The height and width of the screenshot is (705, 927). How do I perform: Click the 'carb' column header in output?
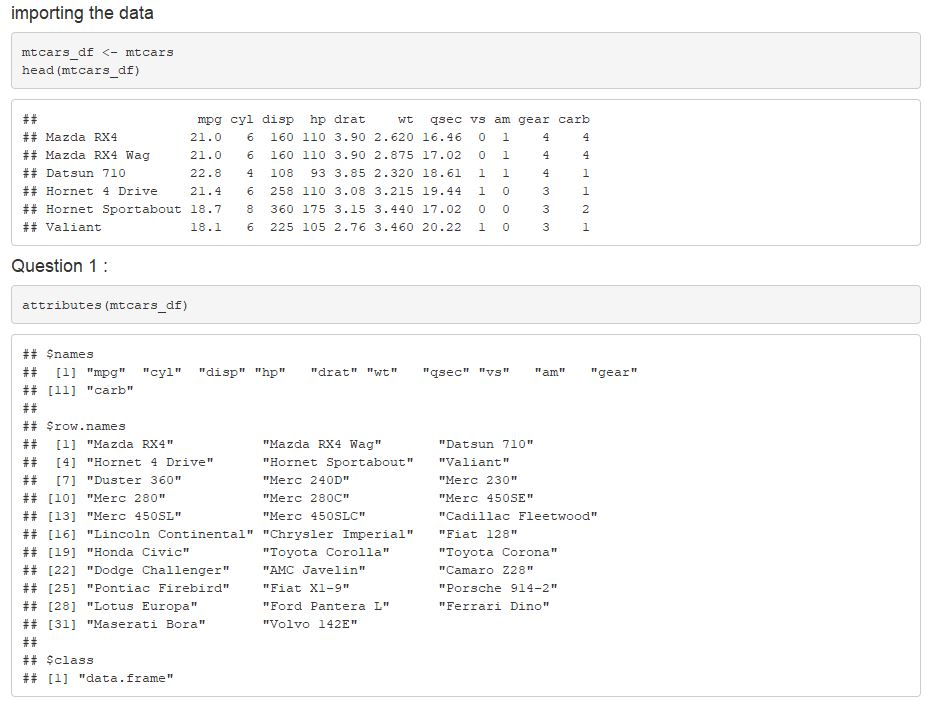click(574, 118)
